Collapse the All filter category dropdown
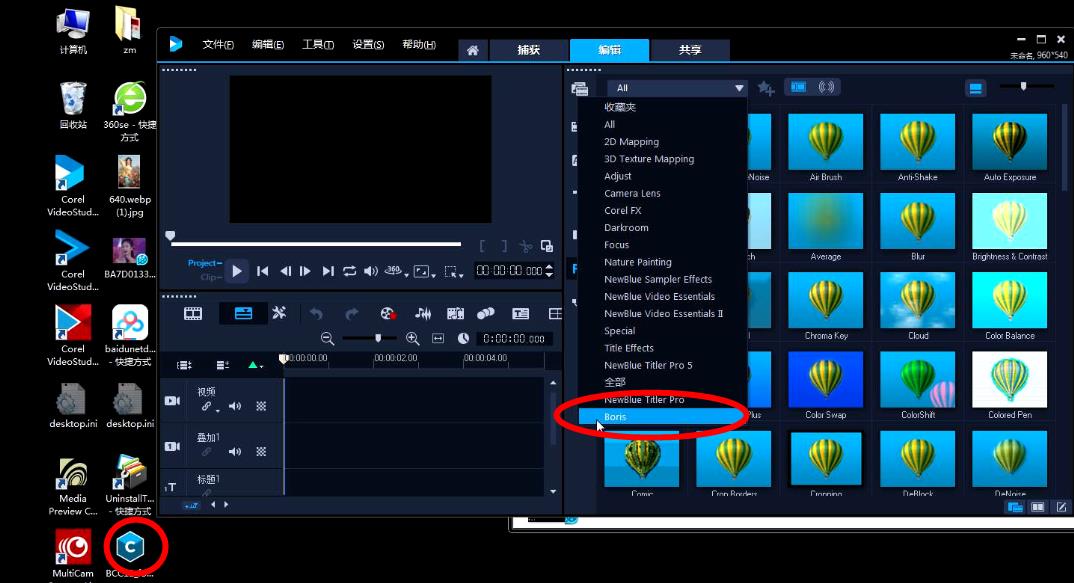The image size is (1074, 583). point(738,88)
